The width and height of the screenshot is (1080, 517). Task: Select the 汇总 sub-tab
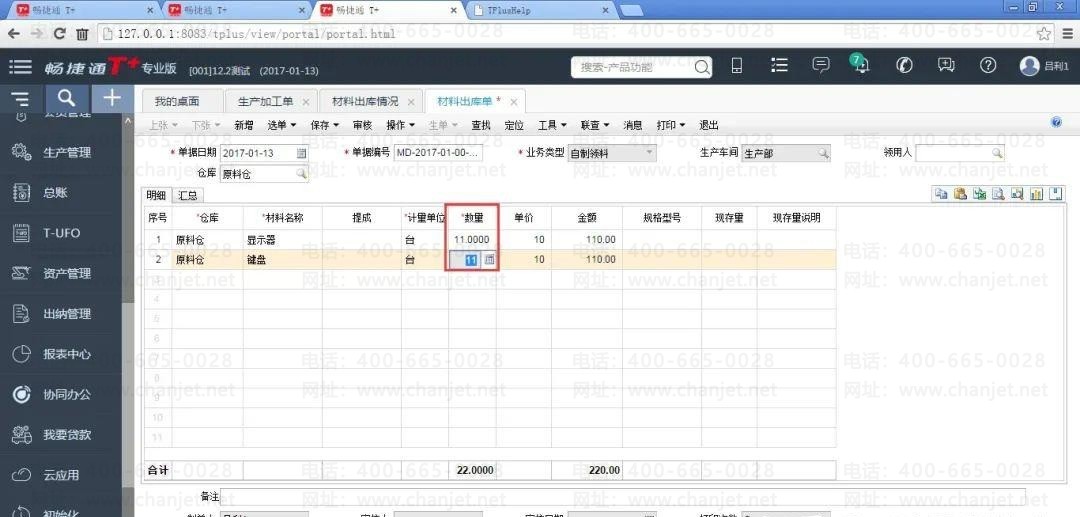[187, 196]
